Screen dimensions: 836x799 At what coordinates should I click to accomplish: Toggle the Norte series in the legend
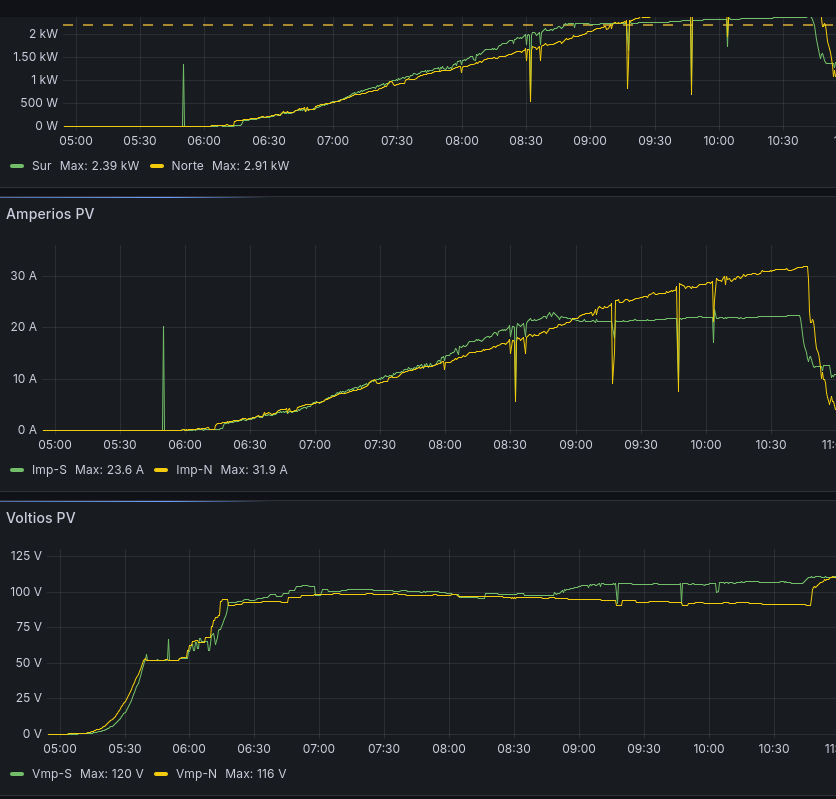(x=187, y=166)
